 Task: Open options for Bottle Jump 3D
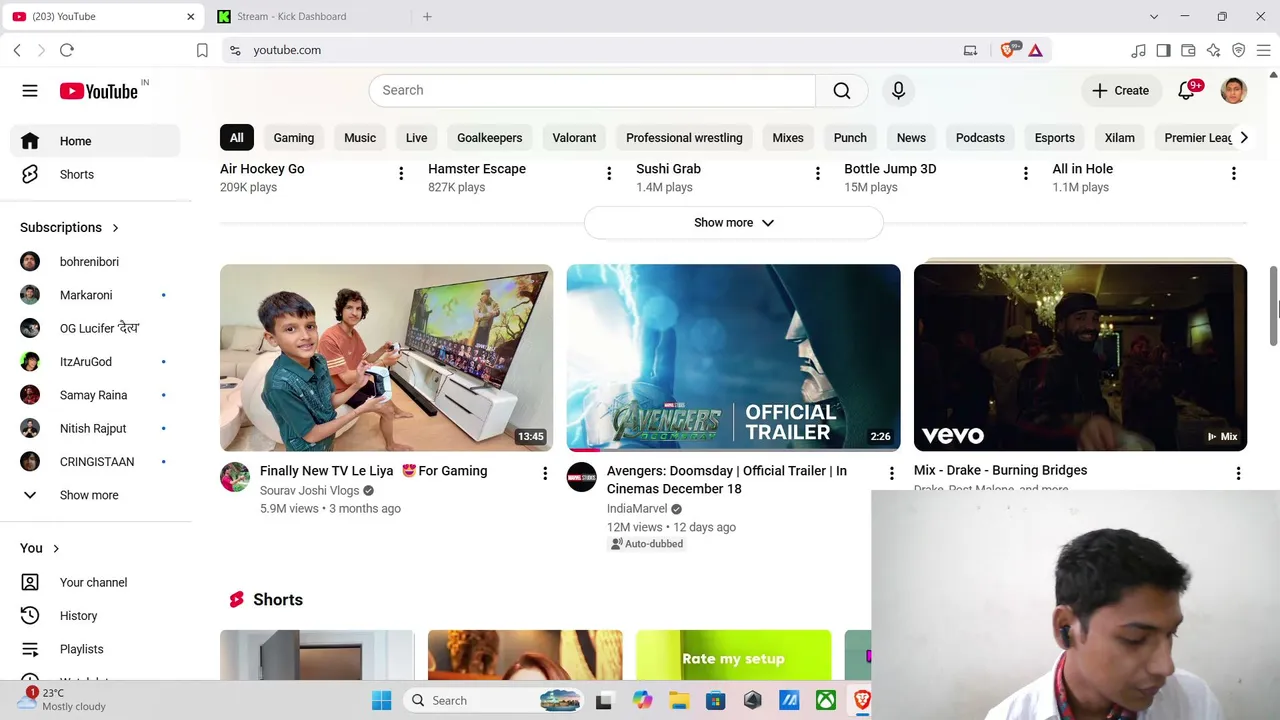point(1026,174)
